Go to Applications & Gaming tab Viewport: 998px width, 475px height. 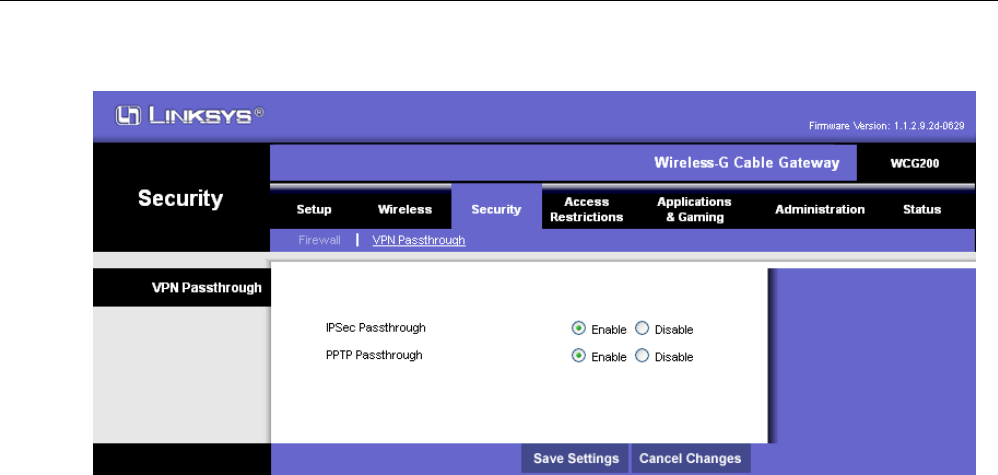click(x=694, y=209)
